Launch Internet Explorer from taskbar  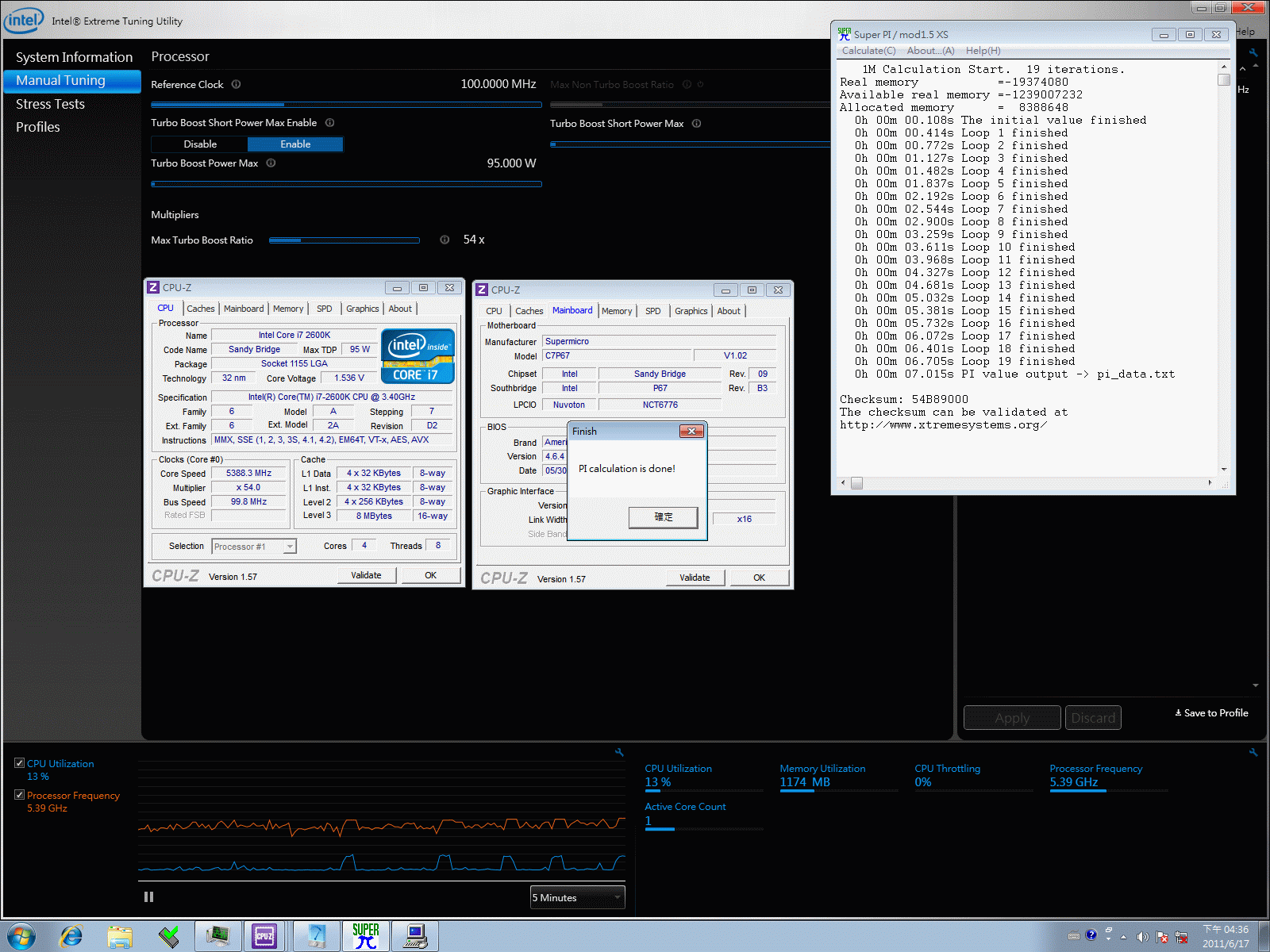71,936
